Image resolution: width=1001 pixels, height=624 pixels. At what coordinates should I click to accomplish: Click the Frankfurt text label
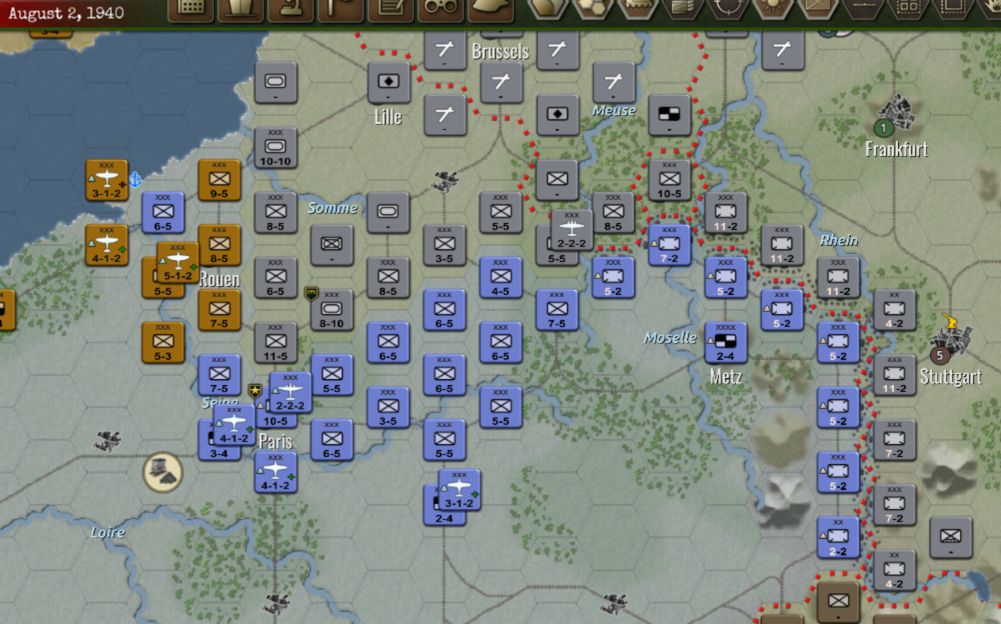click(896, 149)
